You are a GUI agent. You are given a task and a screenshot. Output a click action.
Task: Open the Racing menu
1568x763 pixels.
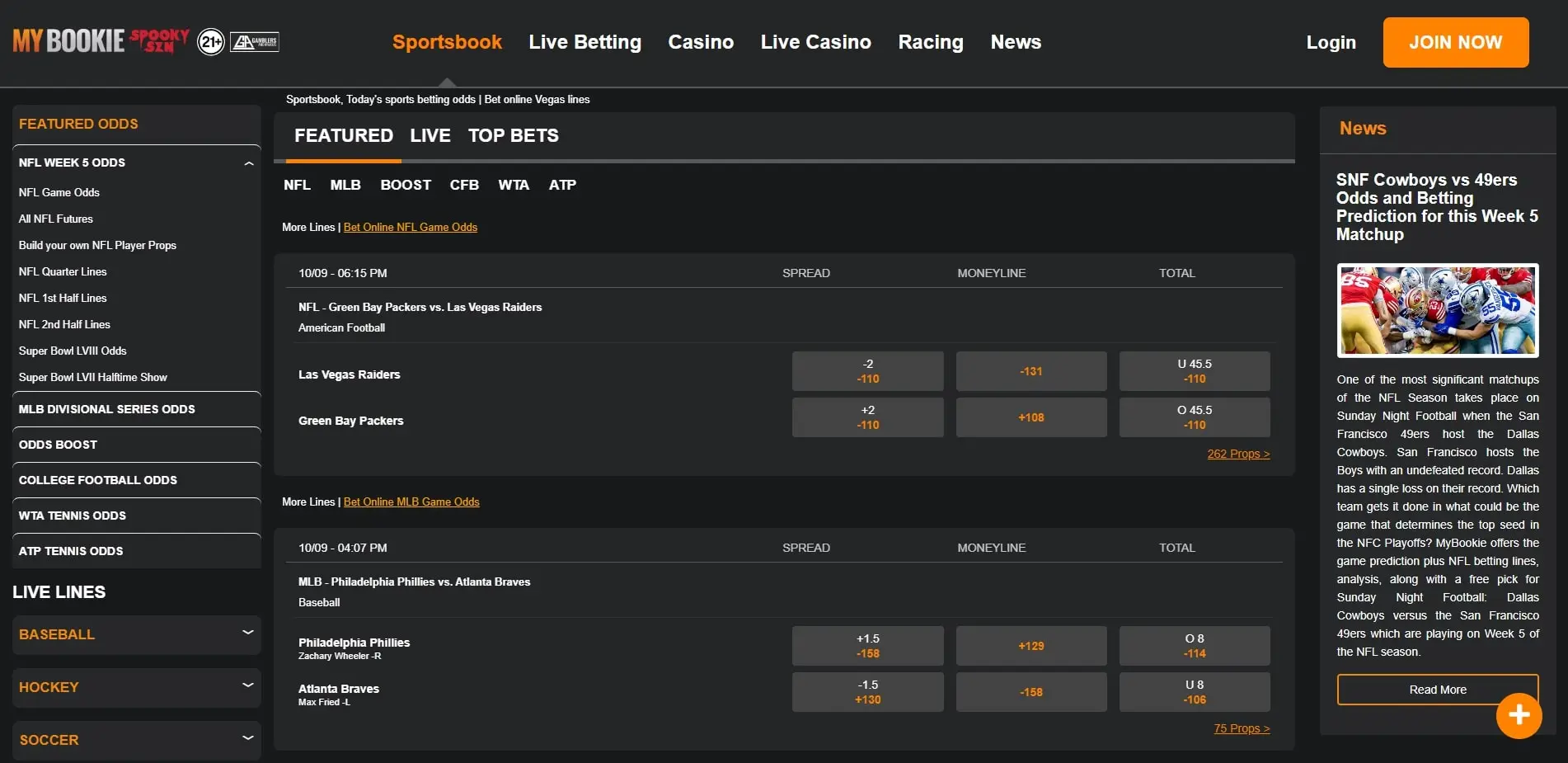(x=930, y=42)
